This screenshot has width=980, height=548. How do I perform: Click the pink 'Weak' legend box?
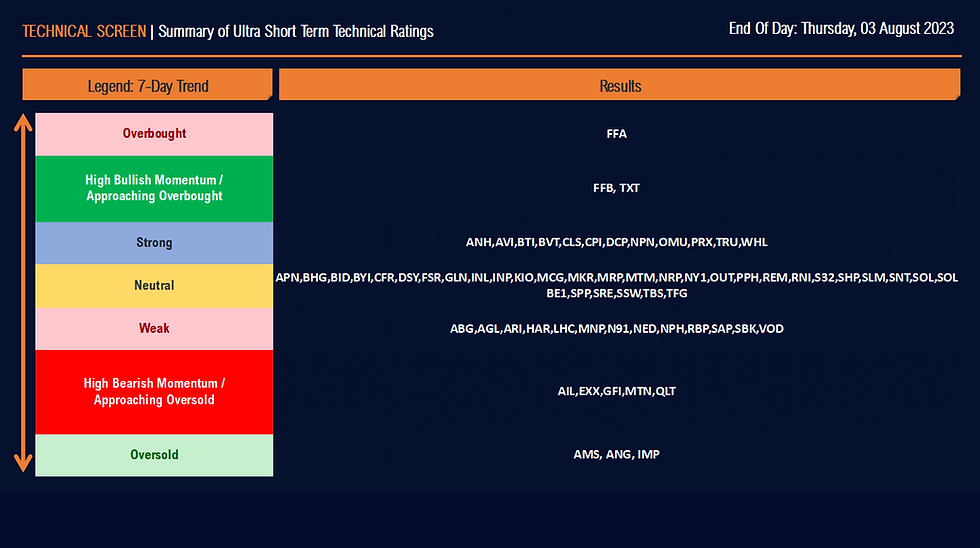pyautogui.click(x=154, y=329)
